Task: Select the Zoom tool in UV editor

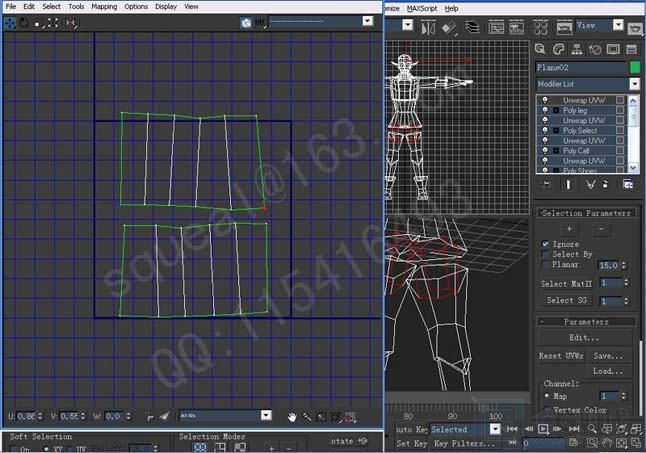Action: pyautogui.click(x=307, y=417)
